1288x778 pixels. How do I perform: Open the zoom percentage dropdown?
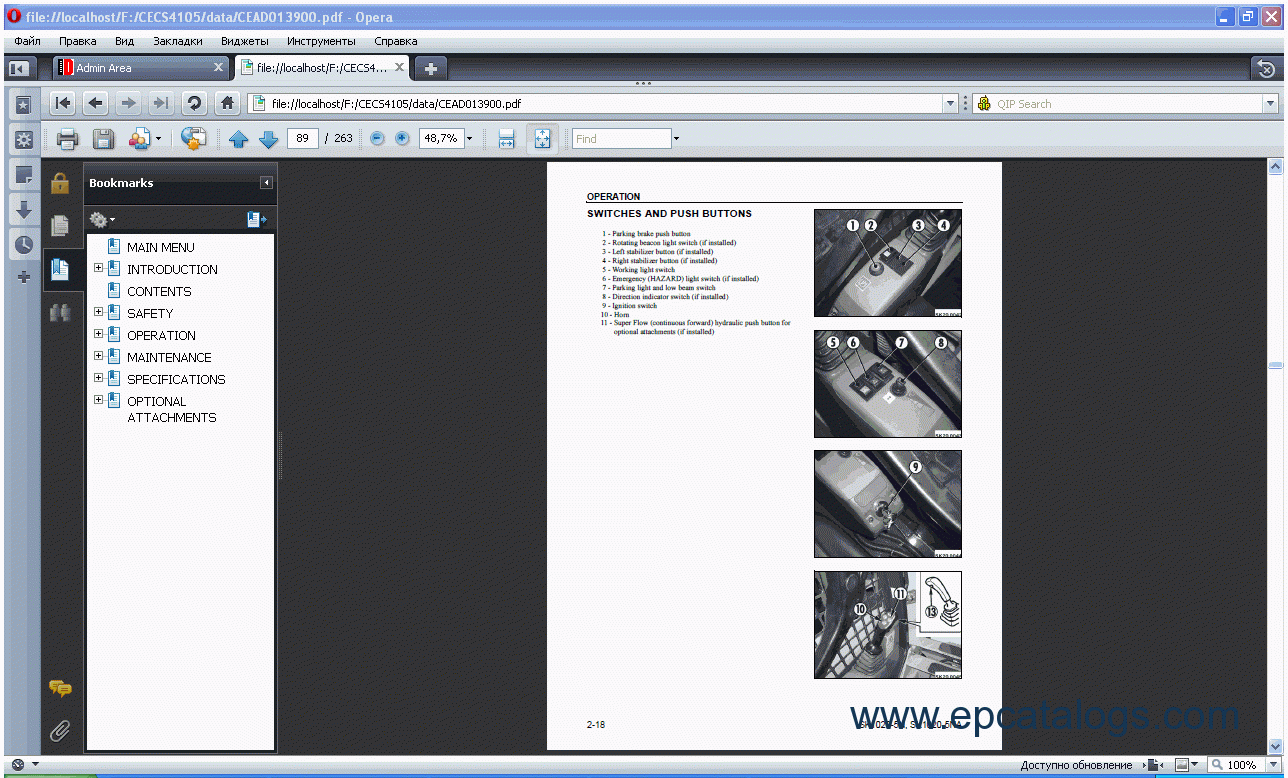pos(469,139)
